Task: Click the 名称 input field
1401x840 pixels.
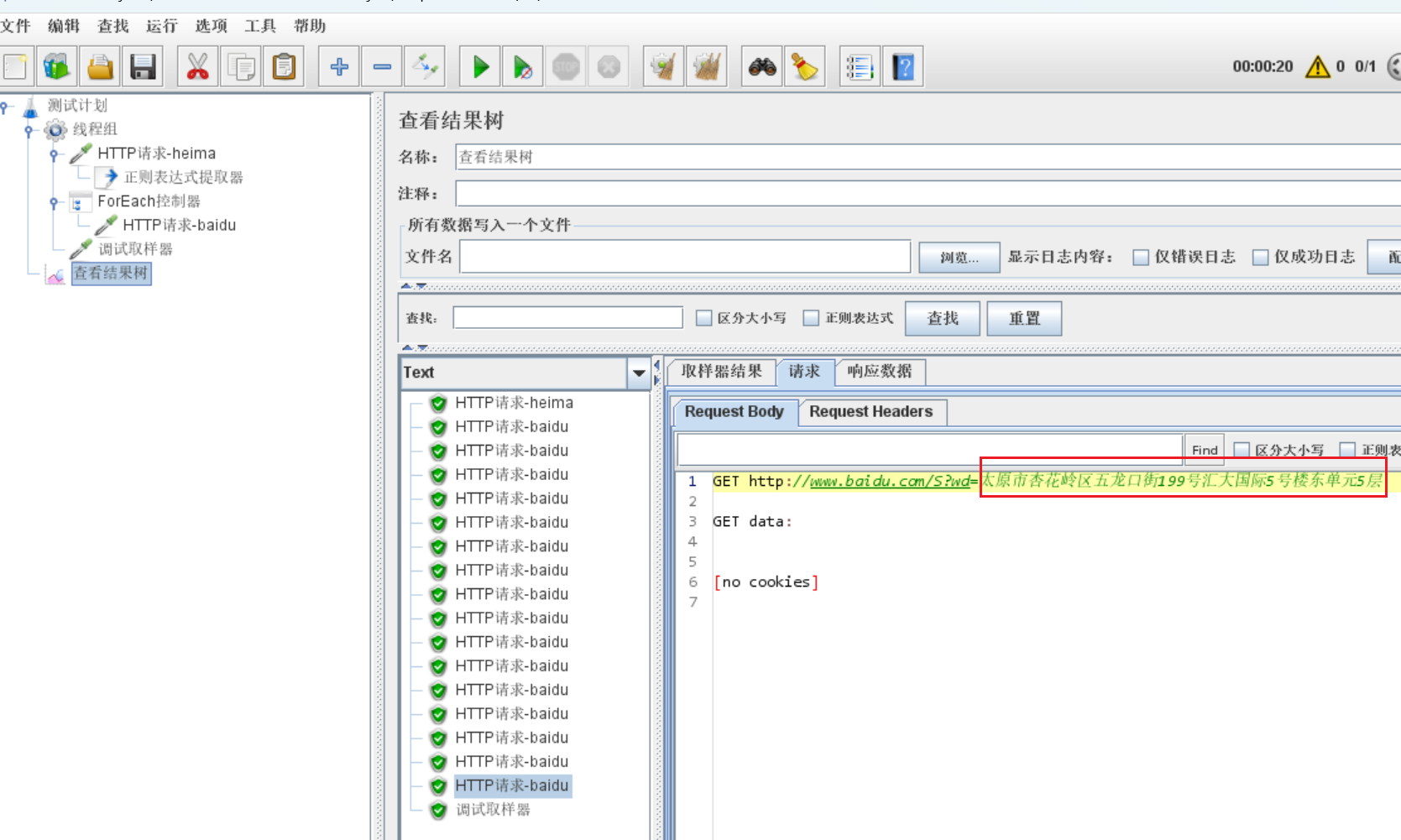Action: (928, 157)
